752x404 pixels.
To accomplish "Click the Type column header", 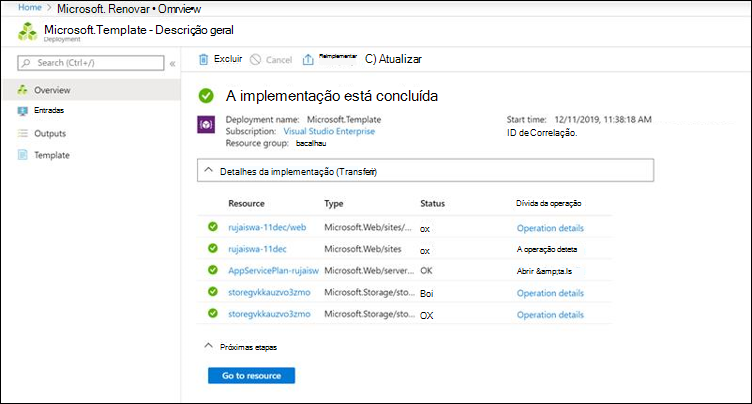I will 334,203.
